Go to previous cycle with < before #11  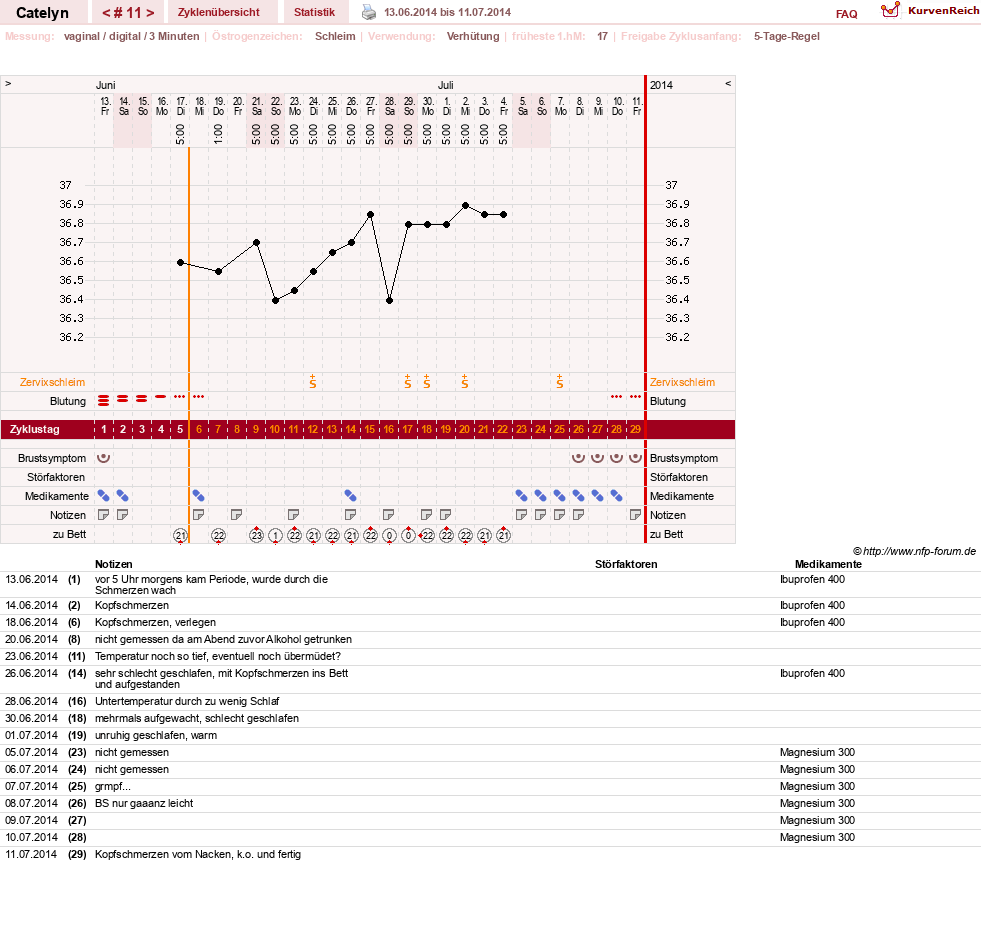[x=106, y=13]
